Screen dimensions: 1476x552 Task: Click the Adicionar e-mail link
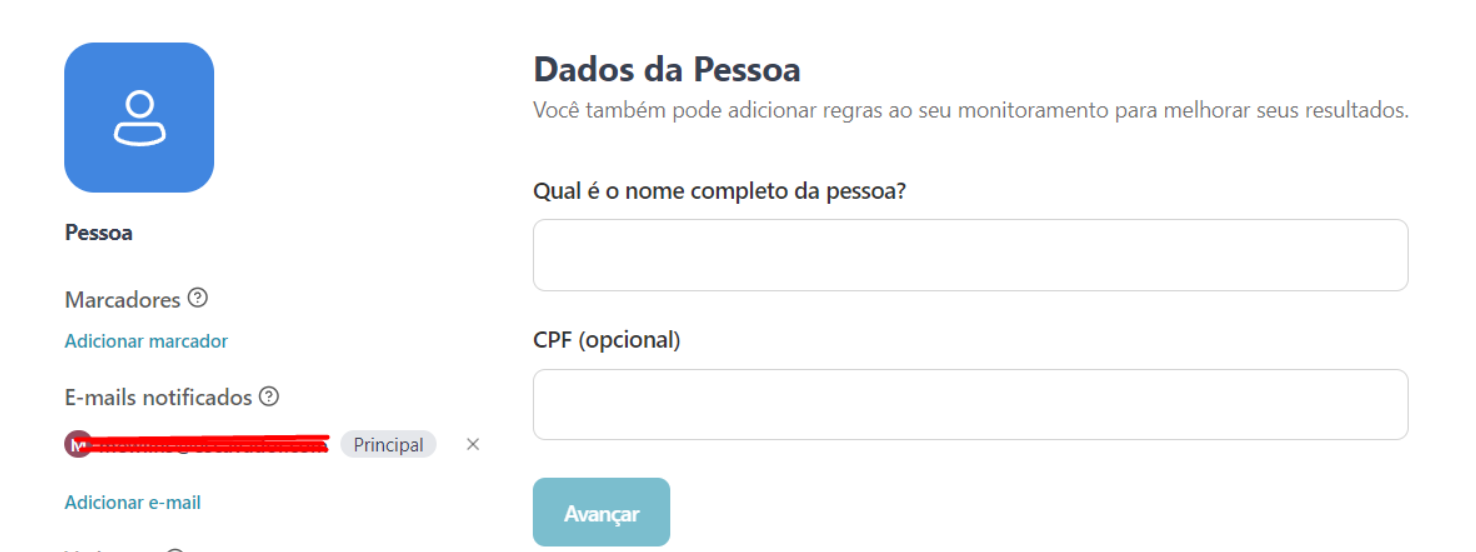click(x=133, y=502)
